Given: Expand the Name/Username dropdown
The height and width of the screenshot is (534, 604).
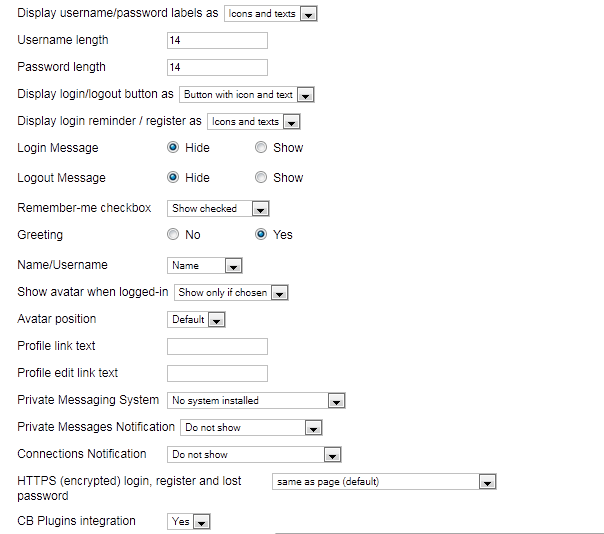Looking at the screenshot, I should coord(205,266).
